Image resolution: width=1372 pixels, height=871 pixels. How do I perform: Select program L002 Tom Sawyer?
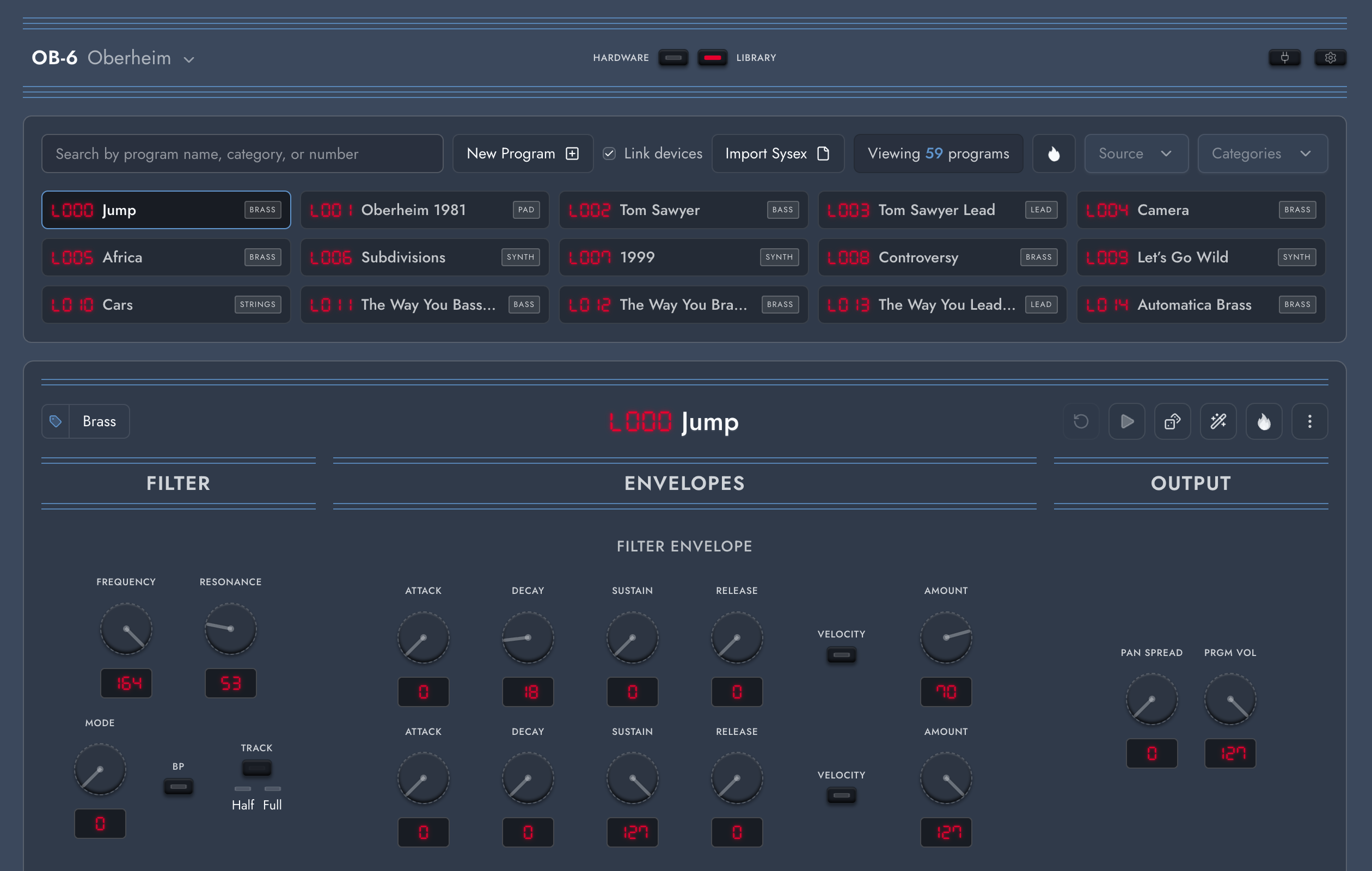click(x=683, y=210)
